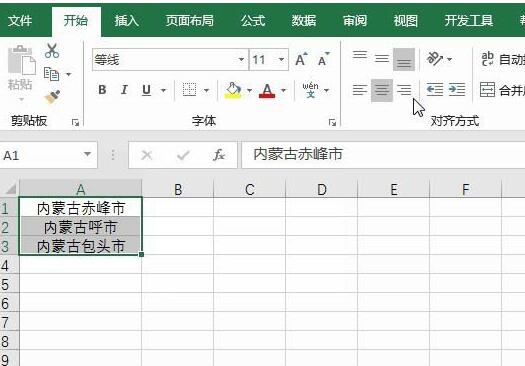
Task: Open the font size 11 dropdown
Action: click(x=281, y=60)
